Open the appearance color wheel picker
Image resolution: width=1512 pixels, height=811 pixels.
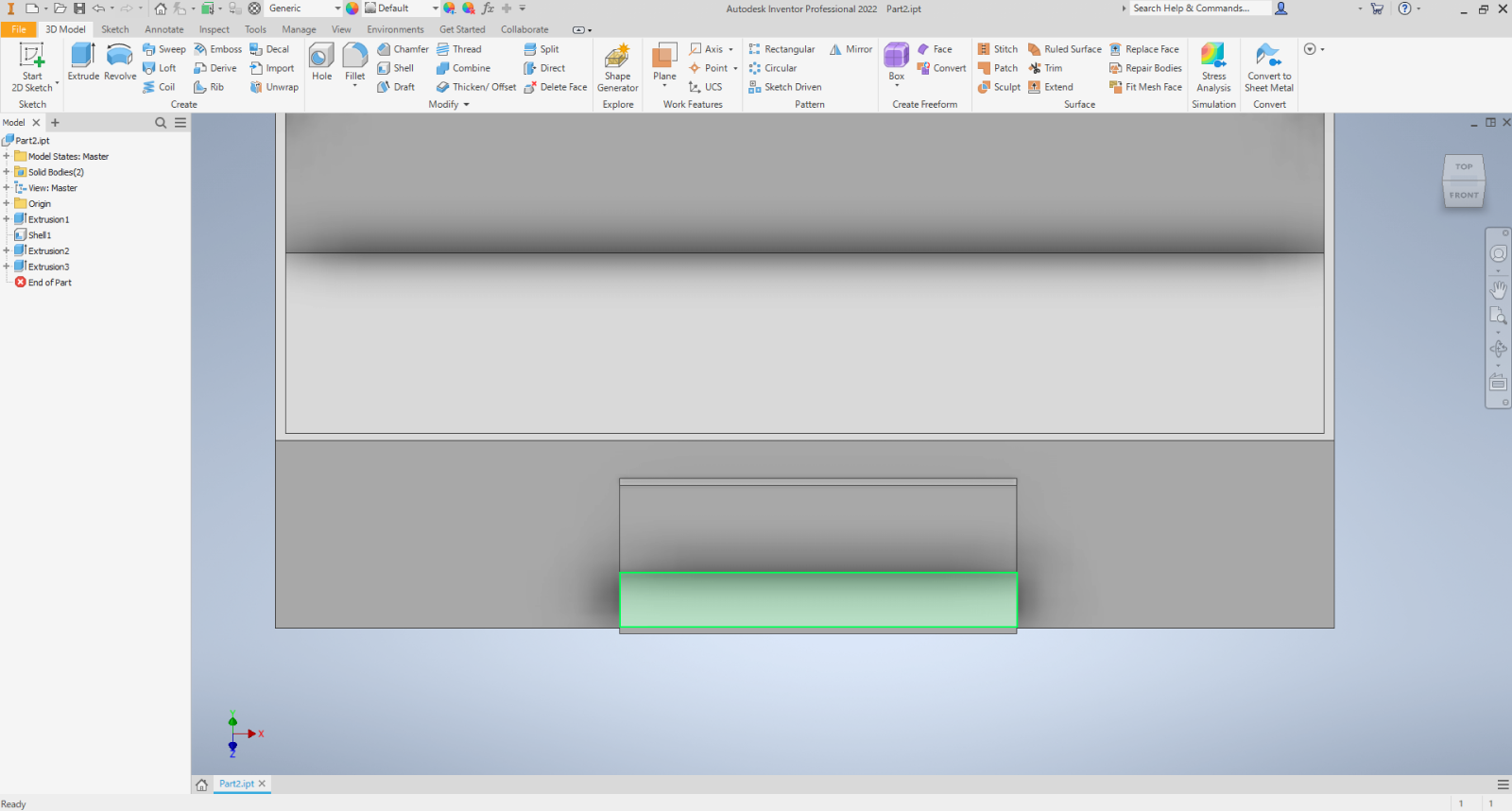pyautogui.click(x=352, y=9)
